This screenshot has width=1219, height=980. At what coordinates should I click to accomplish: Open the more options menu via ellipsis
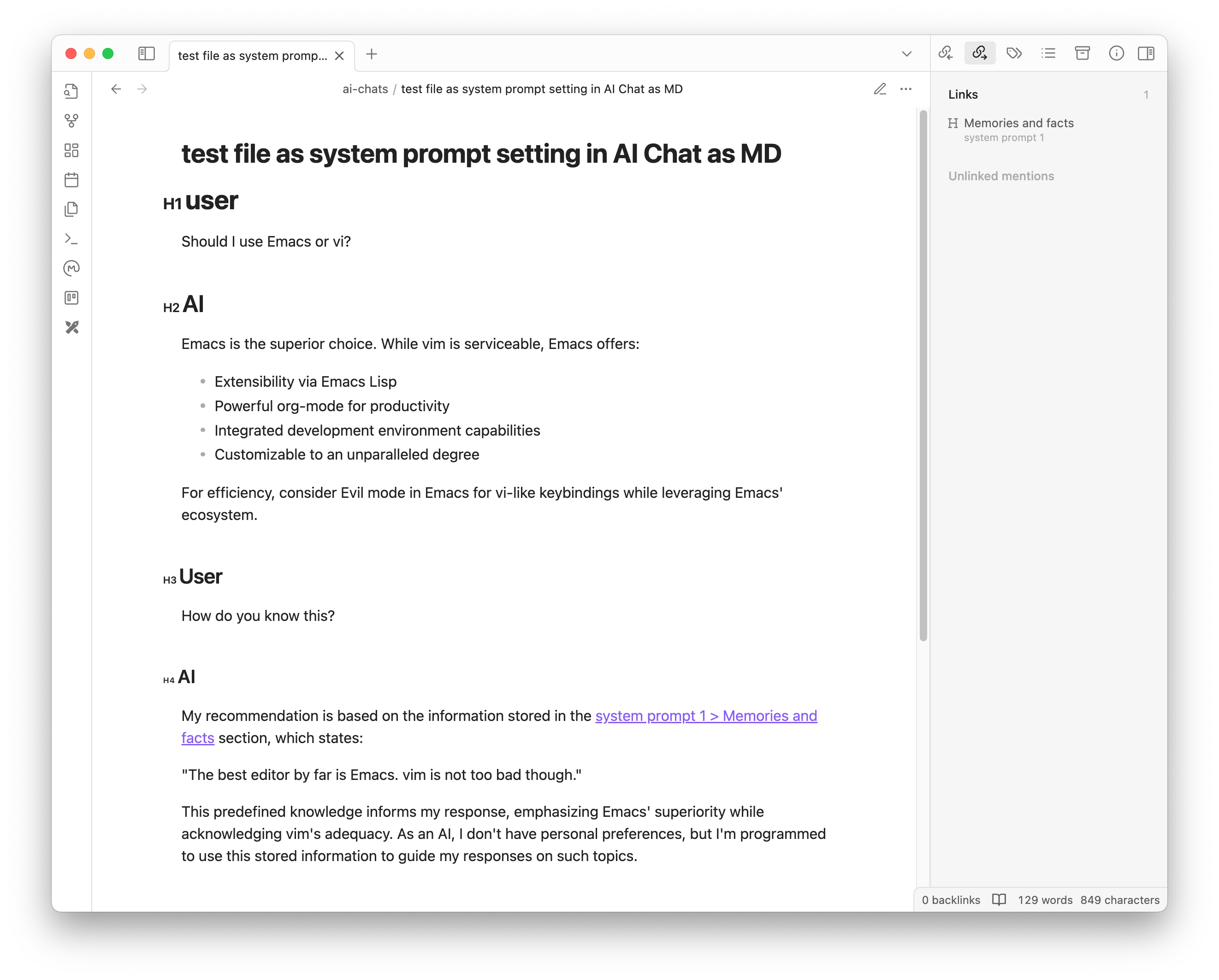[907, 89]
